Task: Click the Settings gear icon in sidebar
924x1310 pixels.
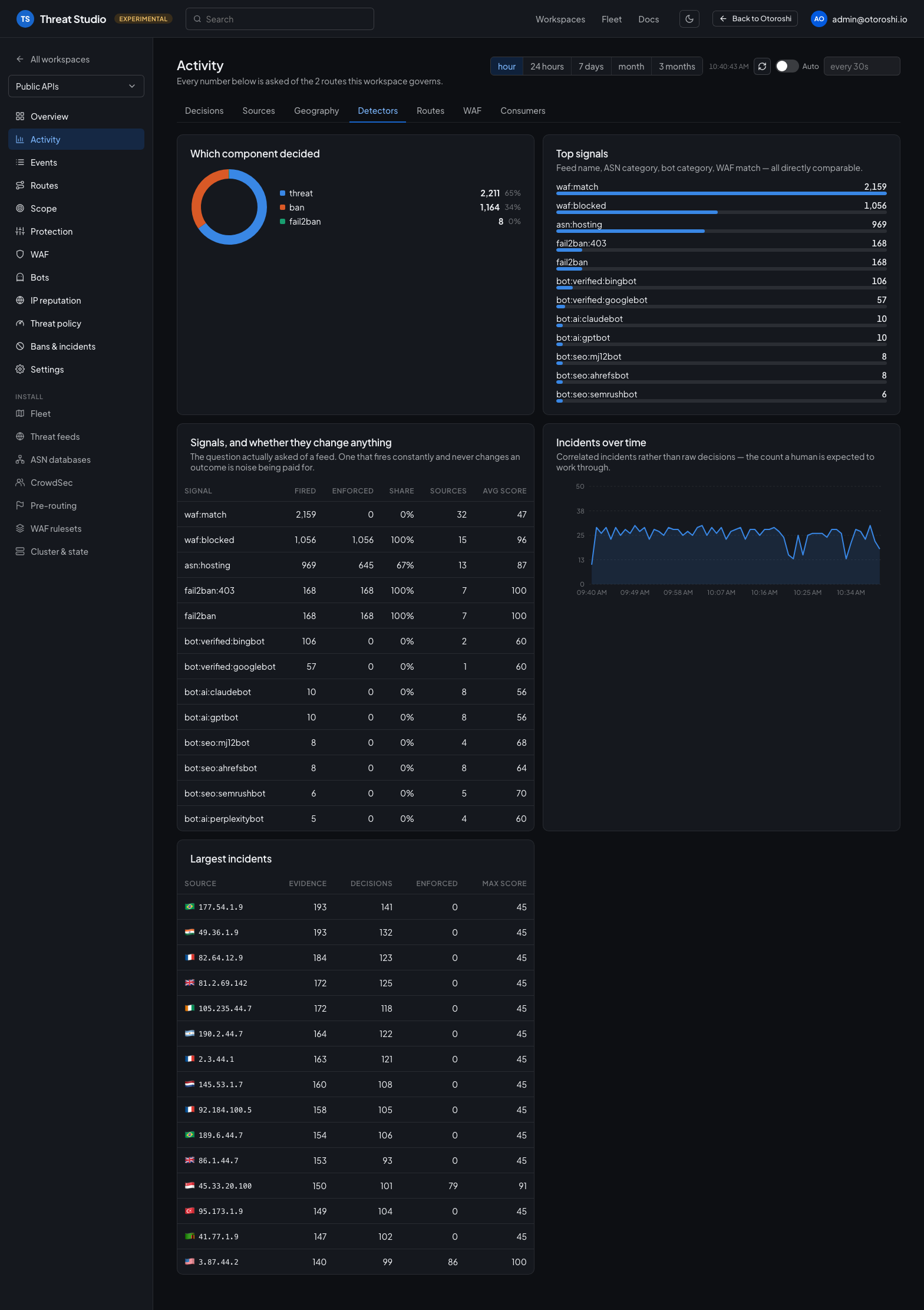Action: [20, 370]
